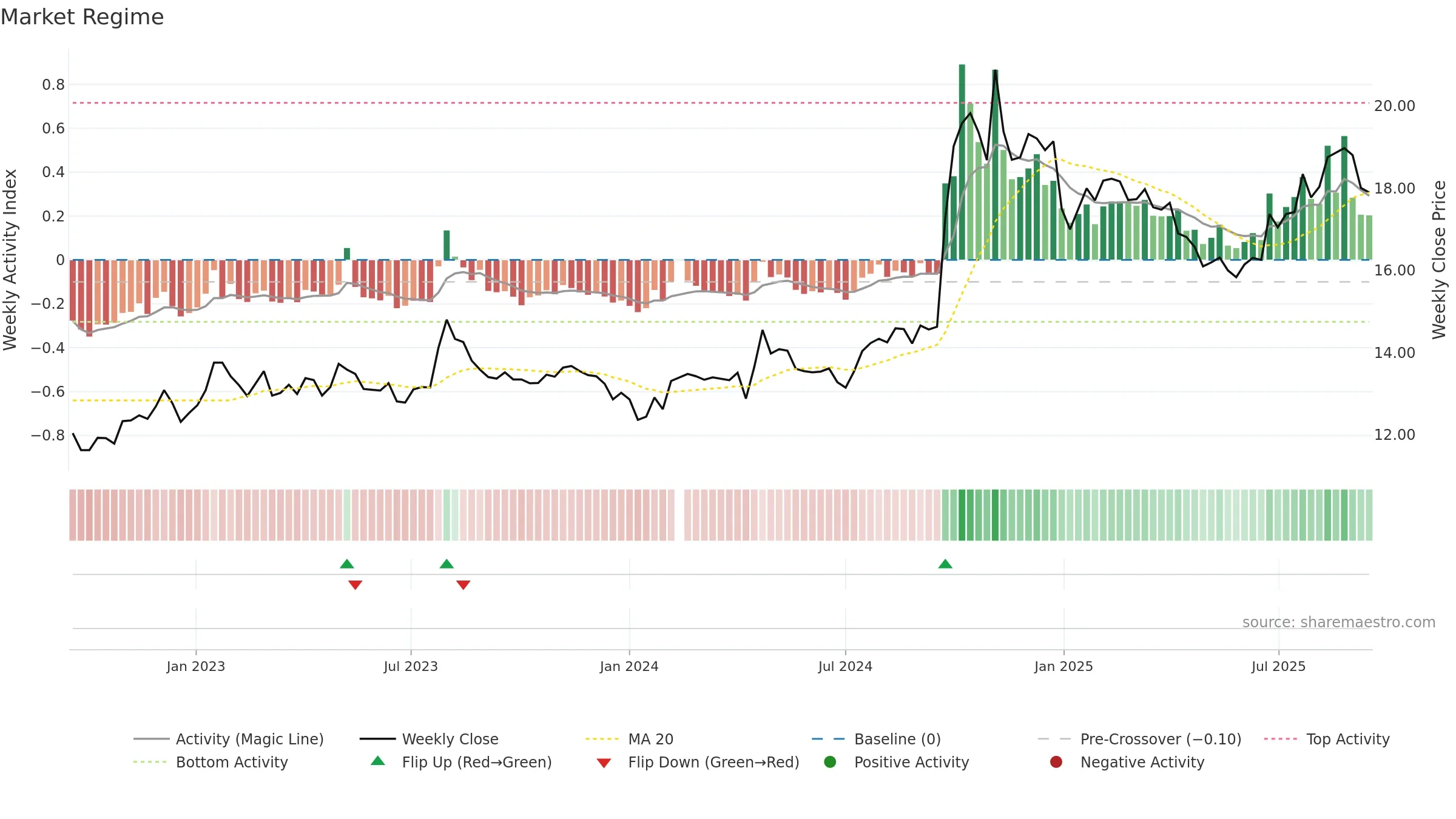Click the green triangle icon in the Flip Up legend

tap(378, 761)
